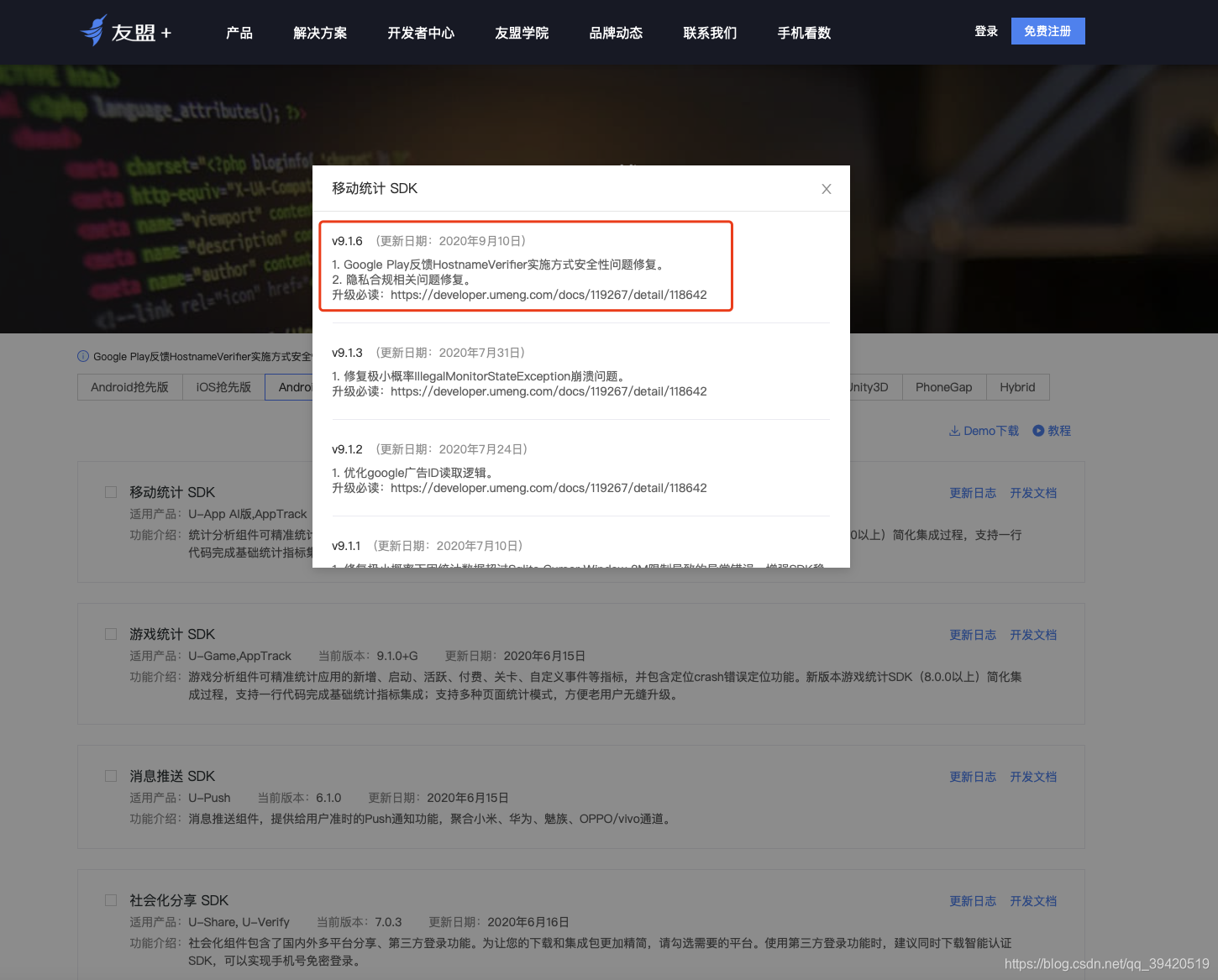The image size is (1218, 980).
Task: Click 当前版本 9.1.0+G text
Action: pyautogui.click(x=368, y=656)
